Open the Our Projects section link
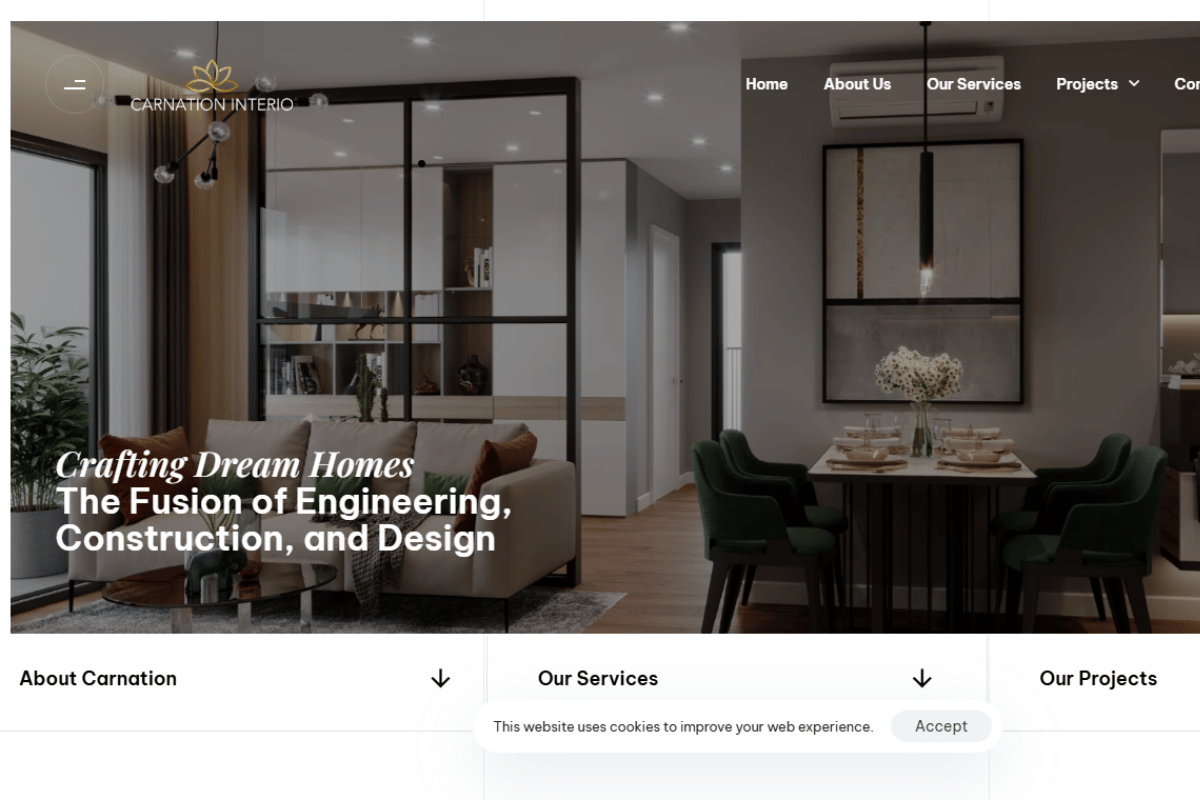1200x800 pixels. [1098, 678]
